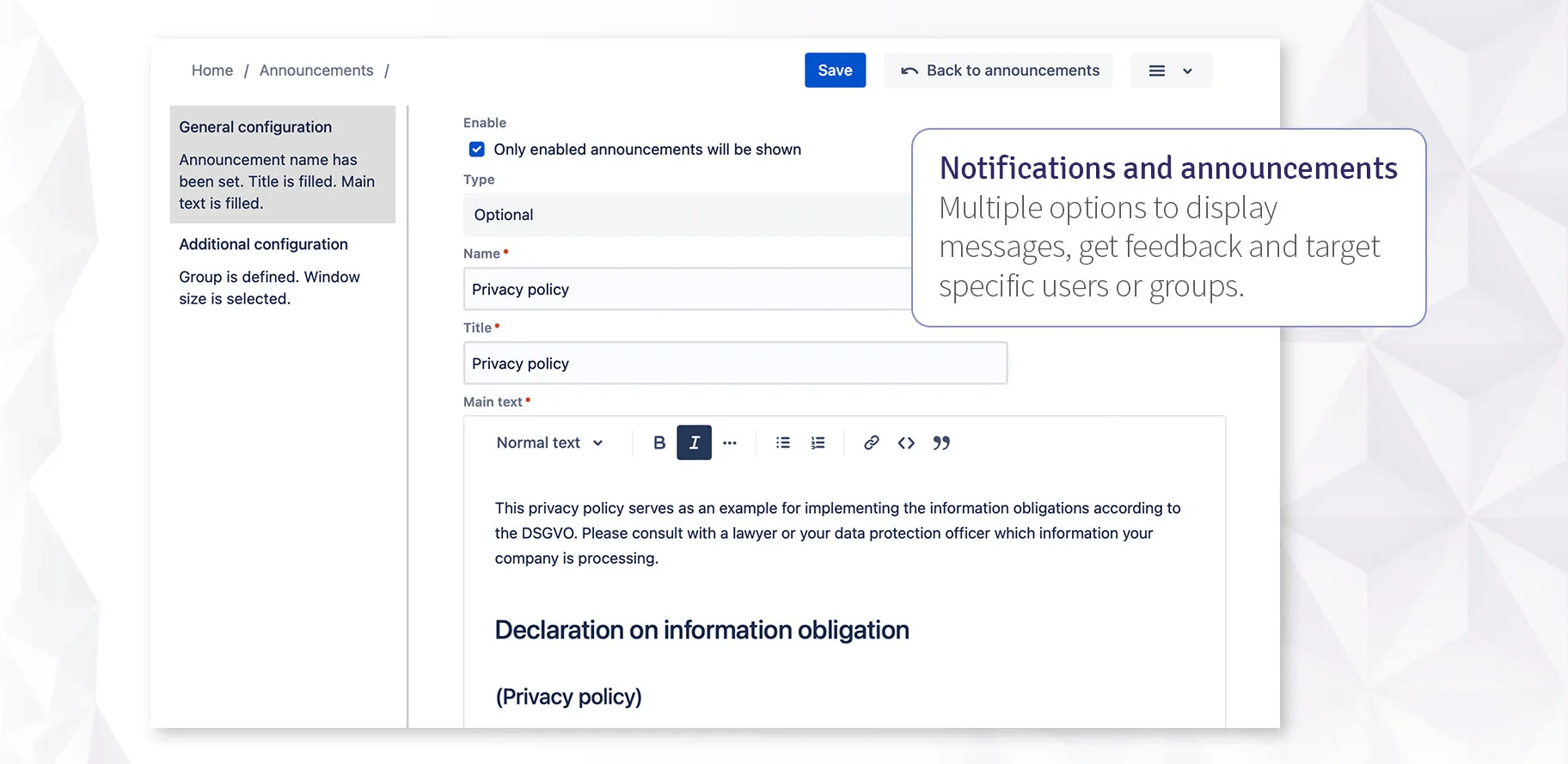Click Back to announcements button
Viewport: 1568px width, 764px height.
[999, 70]
